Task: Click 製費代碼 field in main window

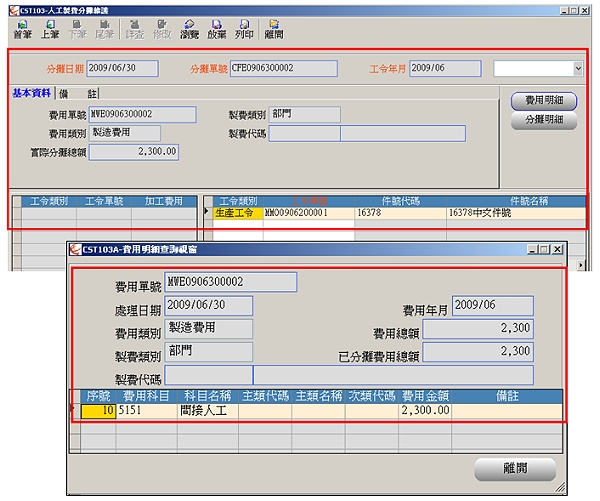Action: (367, 134)
